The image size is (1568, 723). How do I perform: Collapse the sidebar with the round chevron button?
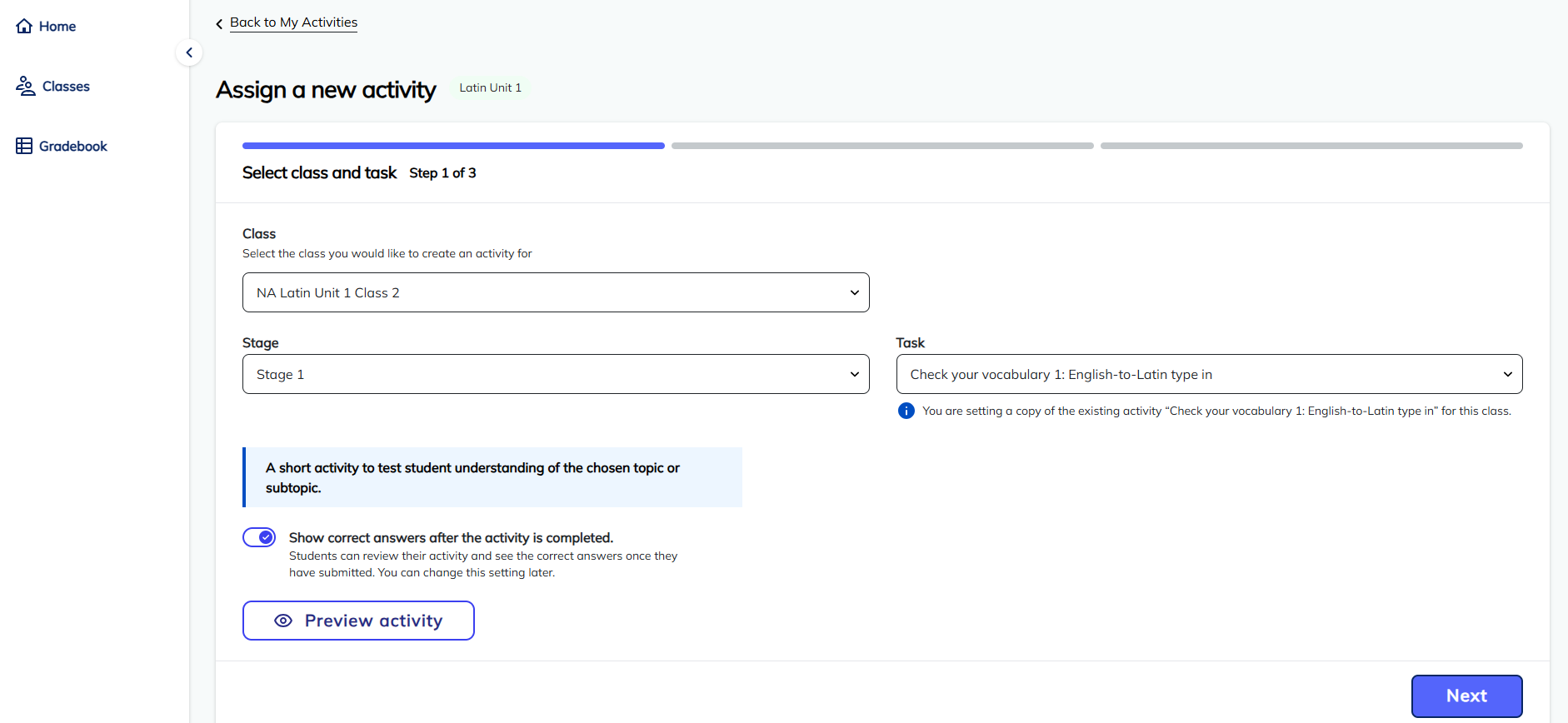(x=189, y=52)
